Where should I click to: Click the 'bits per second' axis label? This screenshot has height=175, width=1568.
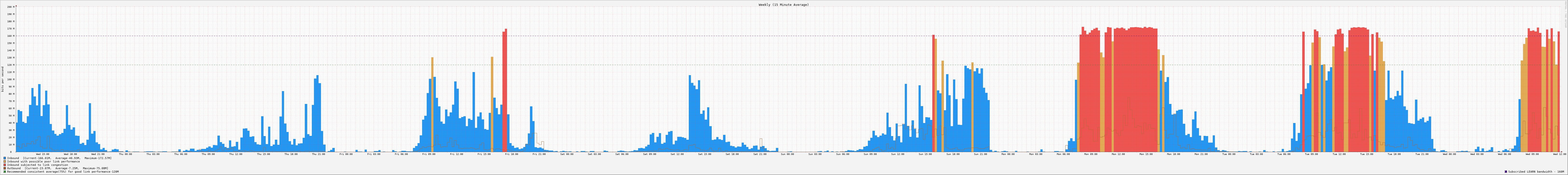(x=2, y=79)
